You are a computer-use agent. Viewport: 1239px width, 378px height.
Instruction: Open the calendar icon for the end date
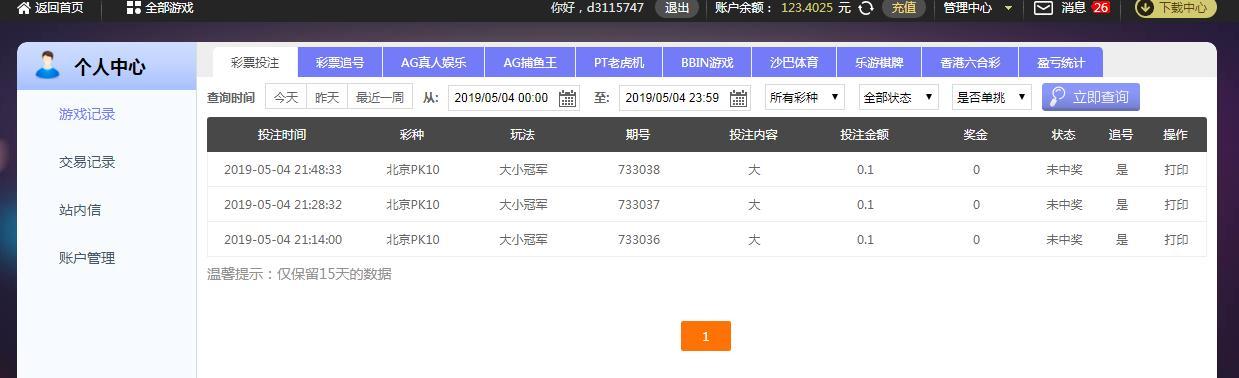pyautogui.click(x=738, y=98)
